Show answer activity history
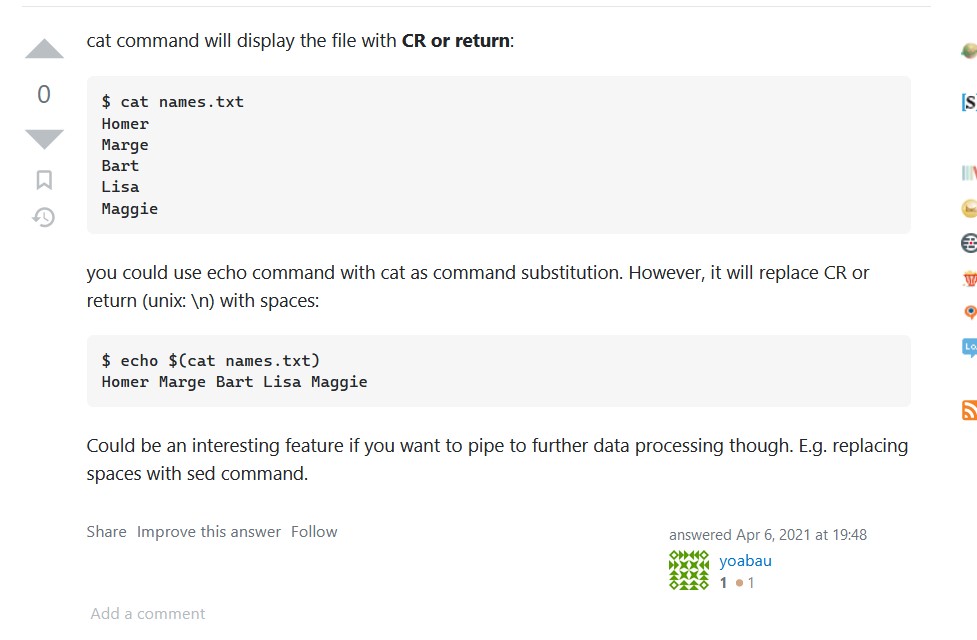The height and width of the screenshot is (640, 977). (x=44, y=216)
